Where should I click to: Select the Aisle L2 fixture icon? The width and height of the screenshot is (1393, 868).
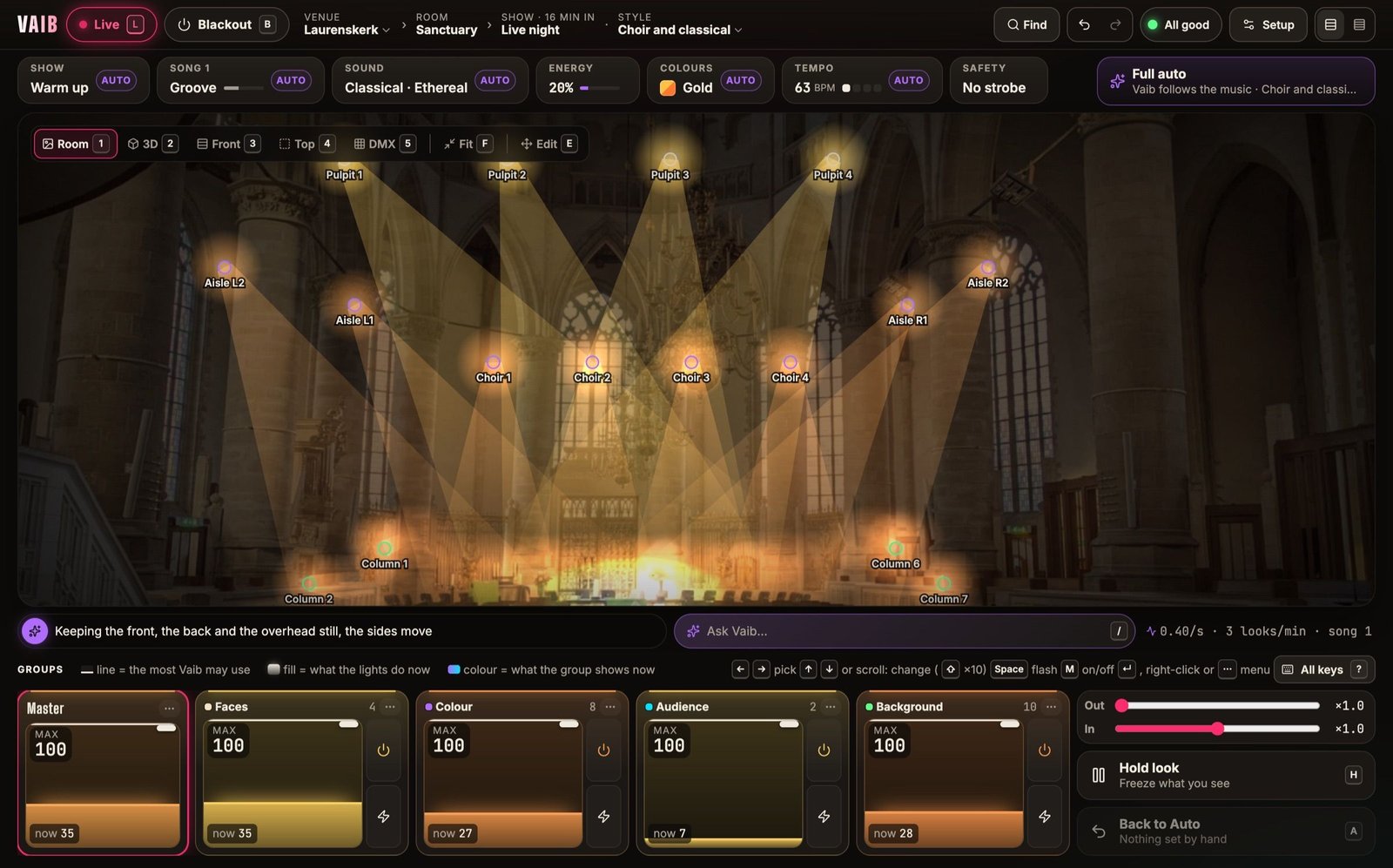pyautogui.click(x=225, y=268)
